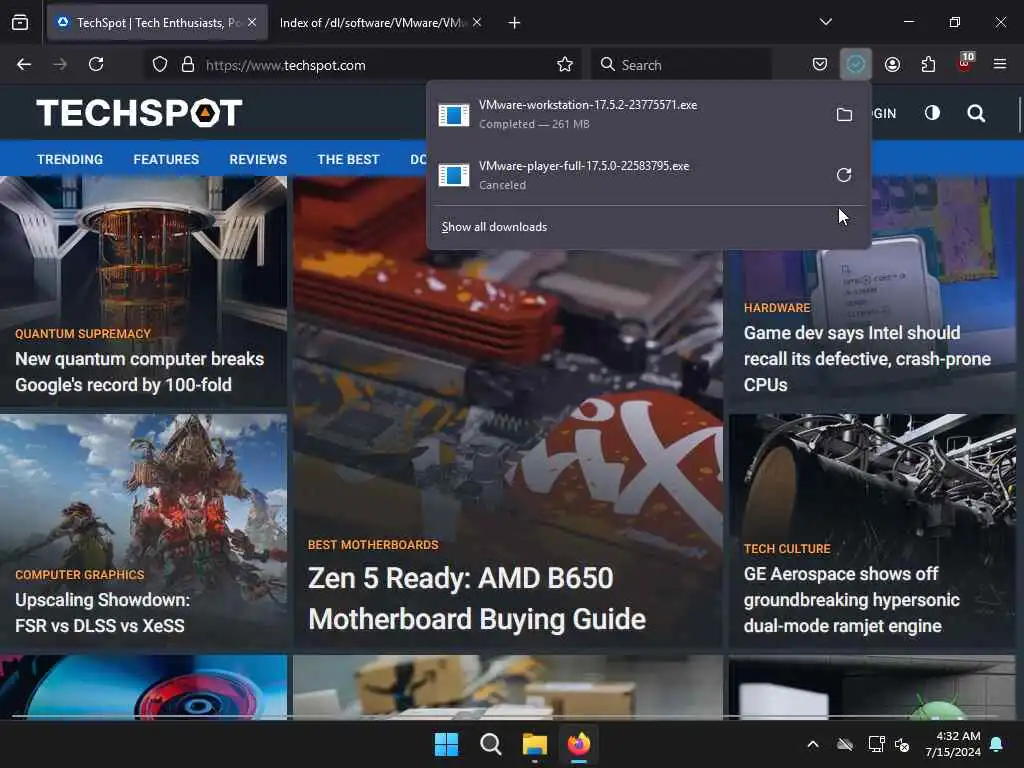Open THE BEST menu item
Screen dimensions: 1024x768
pyautogui.click(x=348, y=159)
